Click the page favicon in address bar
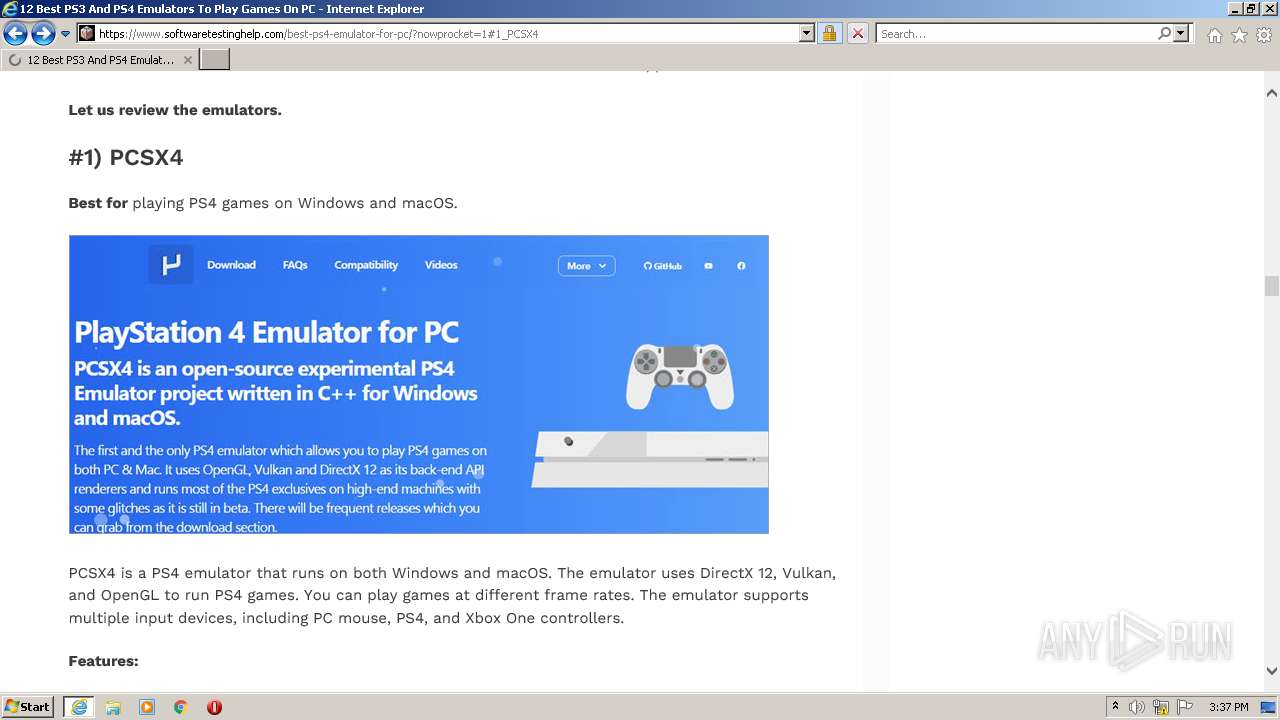Viewport: 1280px width, 720px height. [x=87, y=34]
